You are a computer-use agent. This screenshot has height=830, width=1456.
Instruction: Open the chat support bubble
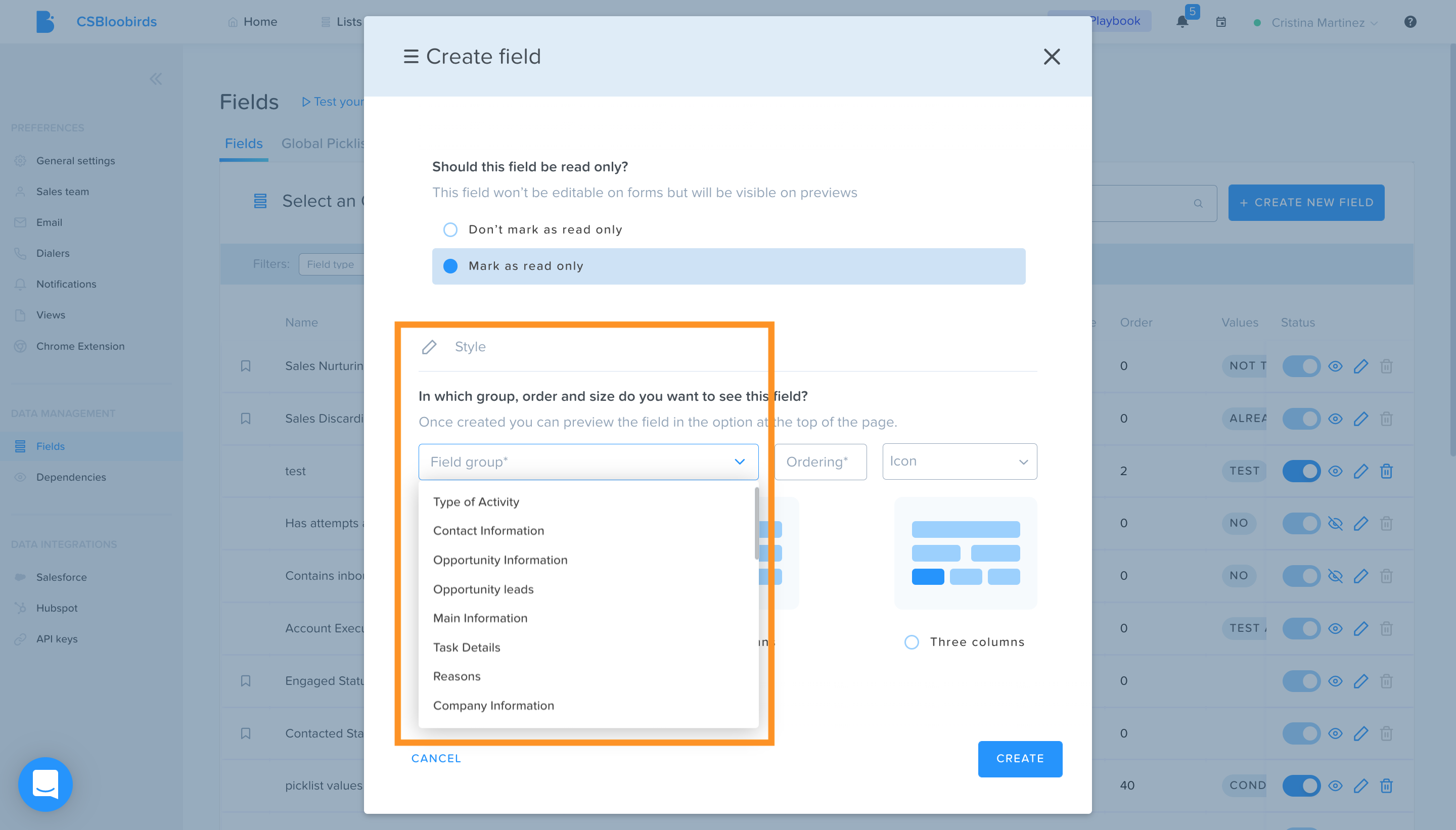[x=45, y=784]
